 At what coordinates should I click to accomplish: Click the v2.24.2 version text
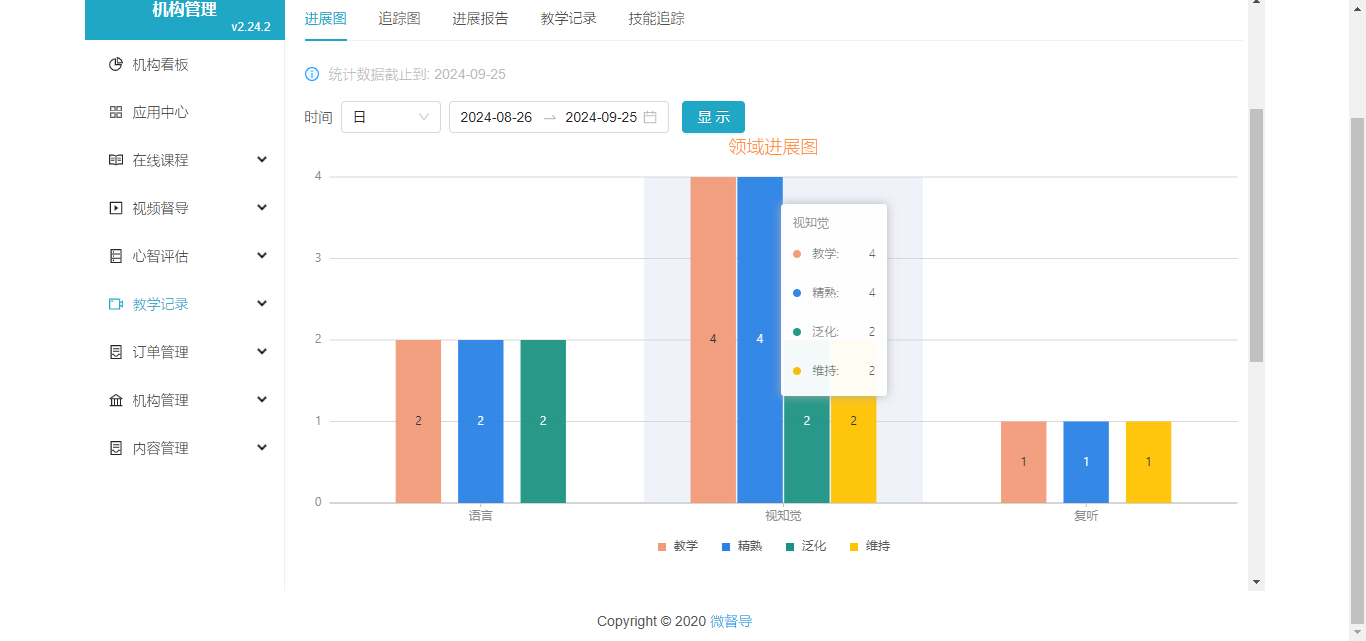pos(250,27)
